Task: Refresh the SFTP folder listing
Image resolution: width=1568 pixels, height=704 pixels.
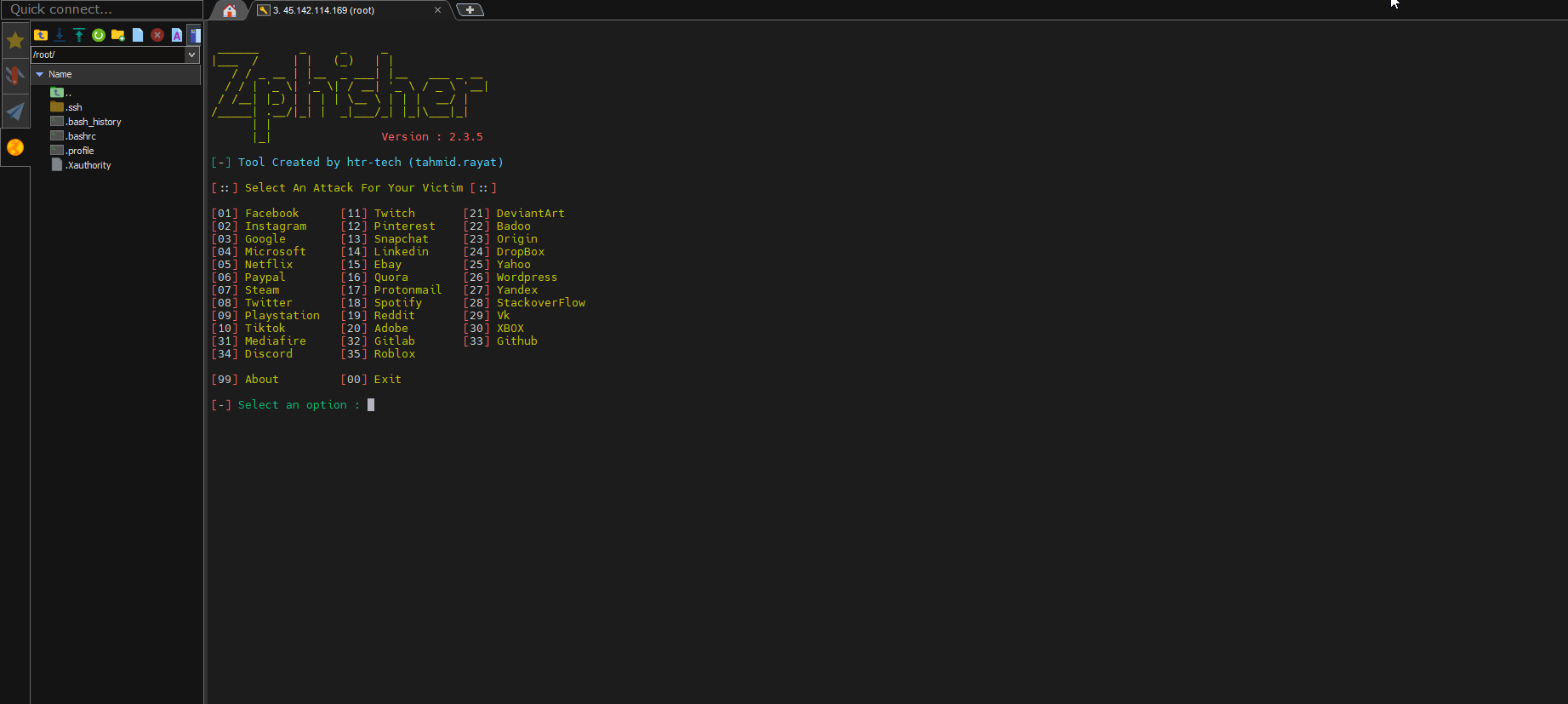Action: [x=99, y=35]
